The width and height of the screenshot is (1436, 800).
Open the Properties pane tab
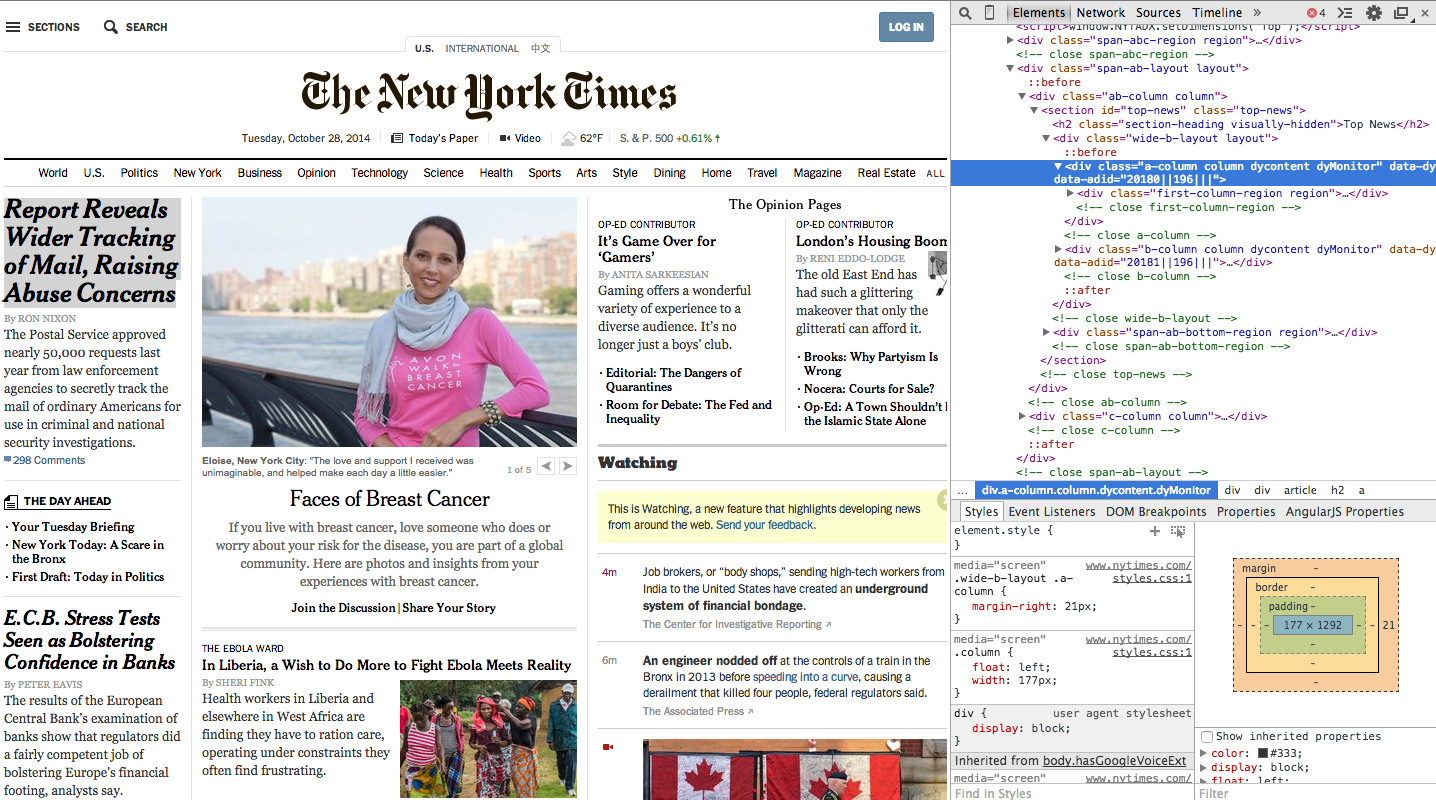pyautogui.click(x=1246, y=512)
